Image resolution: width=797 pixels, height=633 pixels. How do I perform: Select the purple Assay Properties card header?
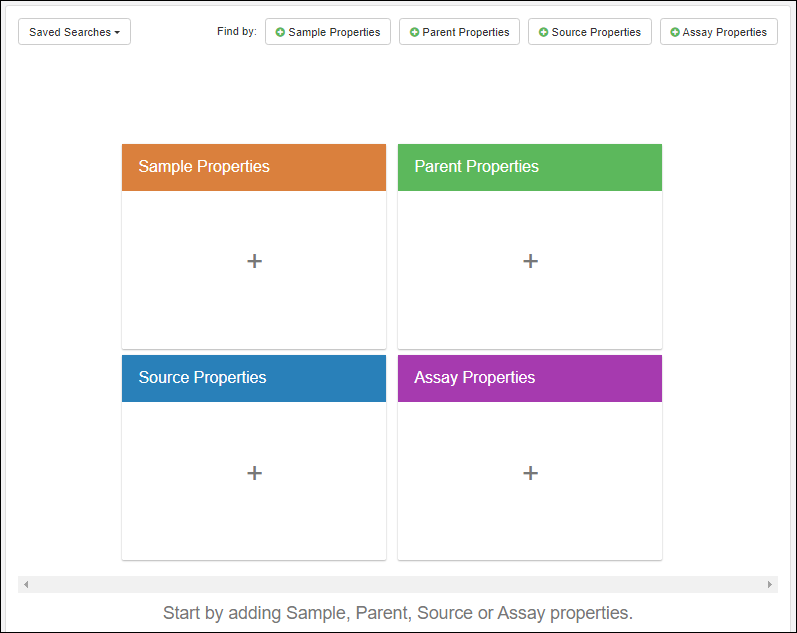tap(530, 378)
